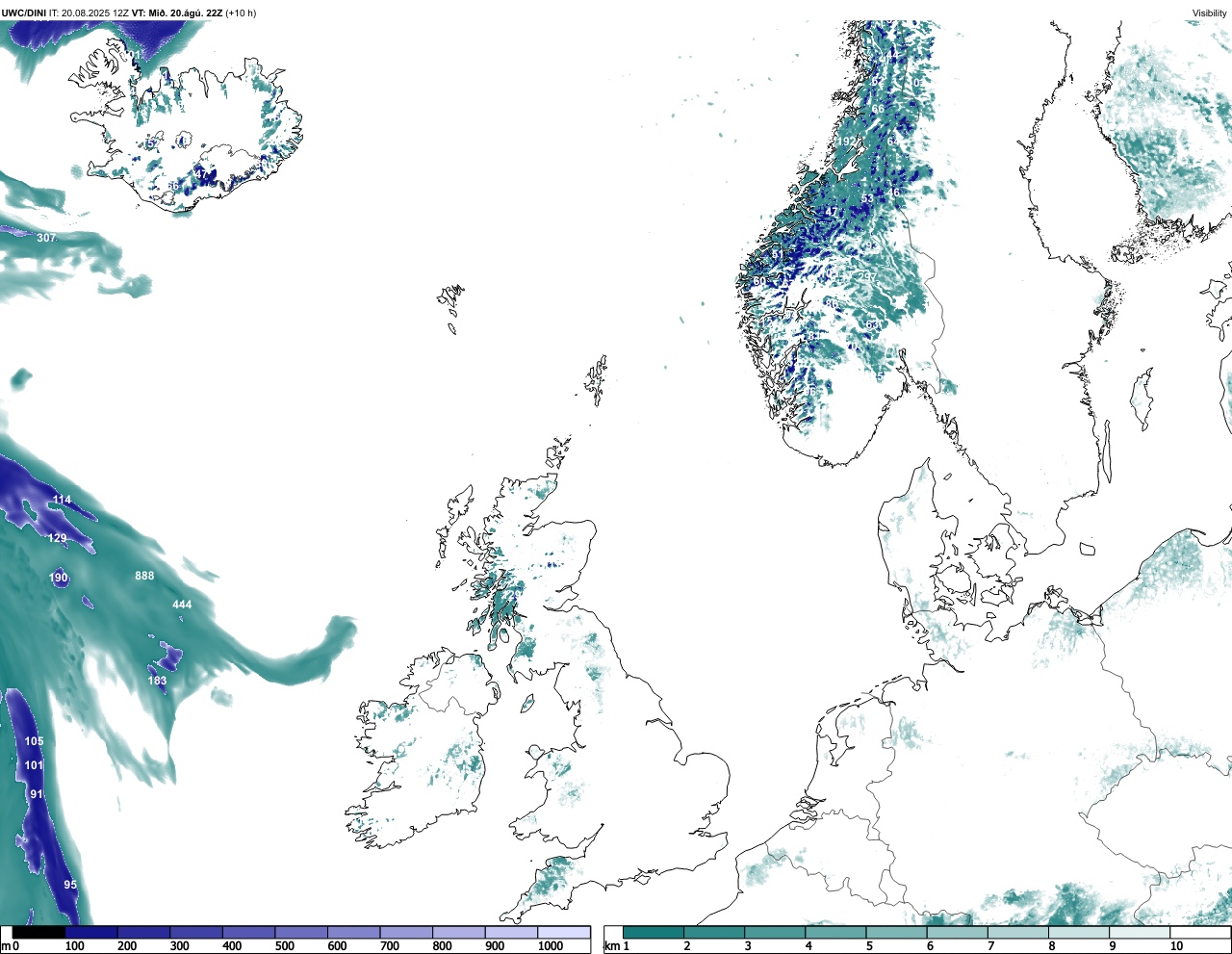The height and width of the screenshot is (954, 1232).
Task: Click the black 0–100 m legend swatch
Action: tap(38, 933)
